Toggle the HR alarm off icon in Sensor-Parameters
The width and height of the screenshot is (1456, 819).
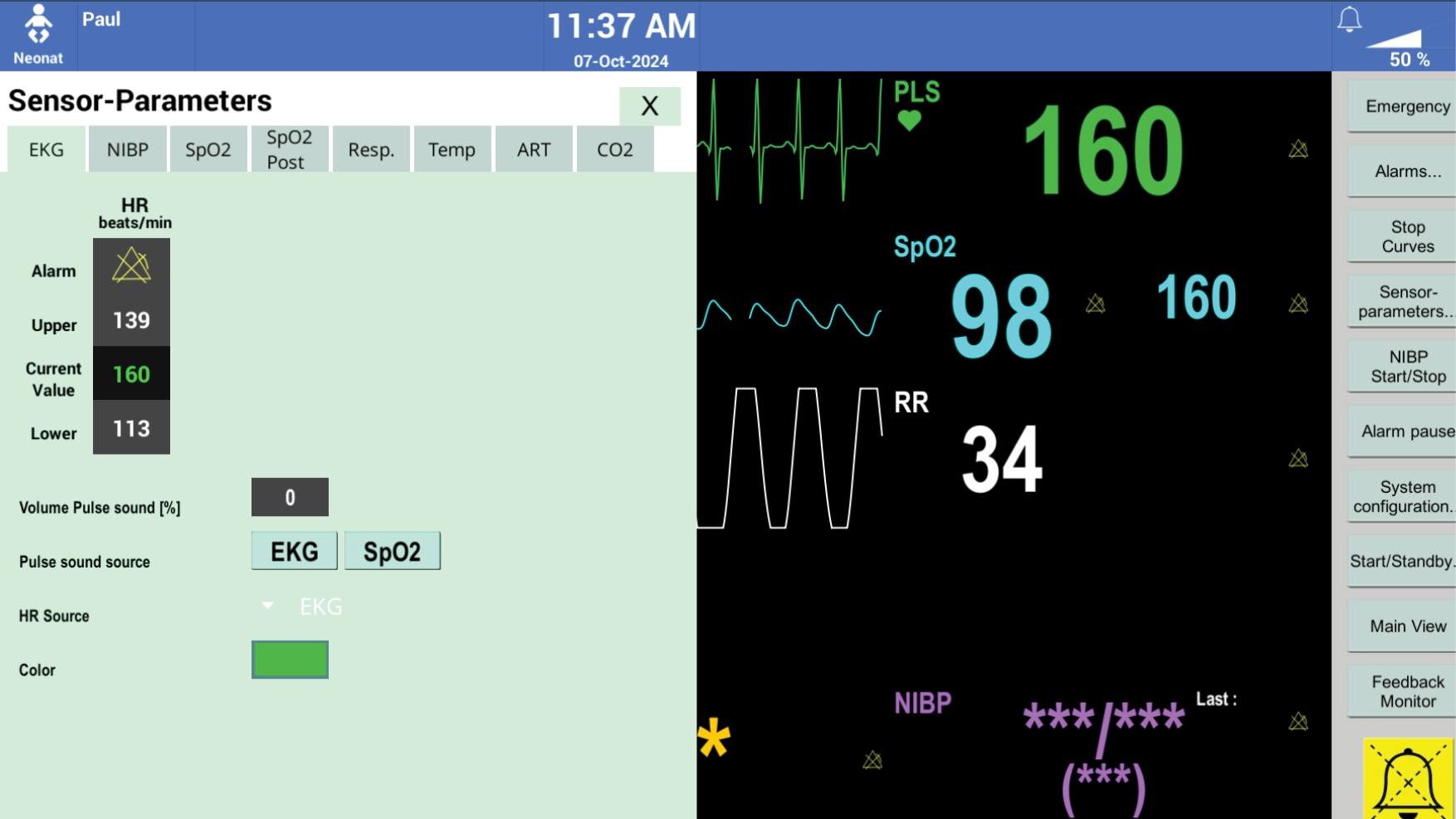tap(130, 266)
